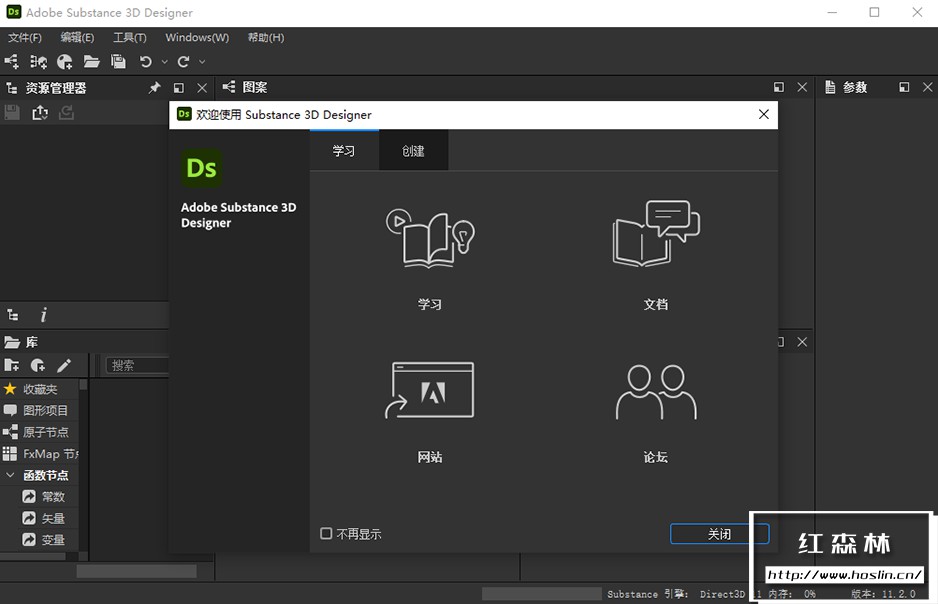Viewport: 938px width, 604px height.
Task: Click the undo arrow in the toolbar
Action: [x=146, y=62]
